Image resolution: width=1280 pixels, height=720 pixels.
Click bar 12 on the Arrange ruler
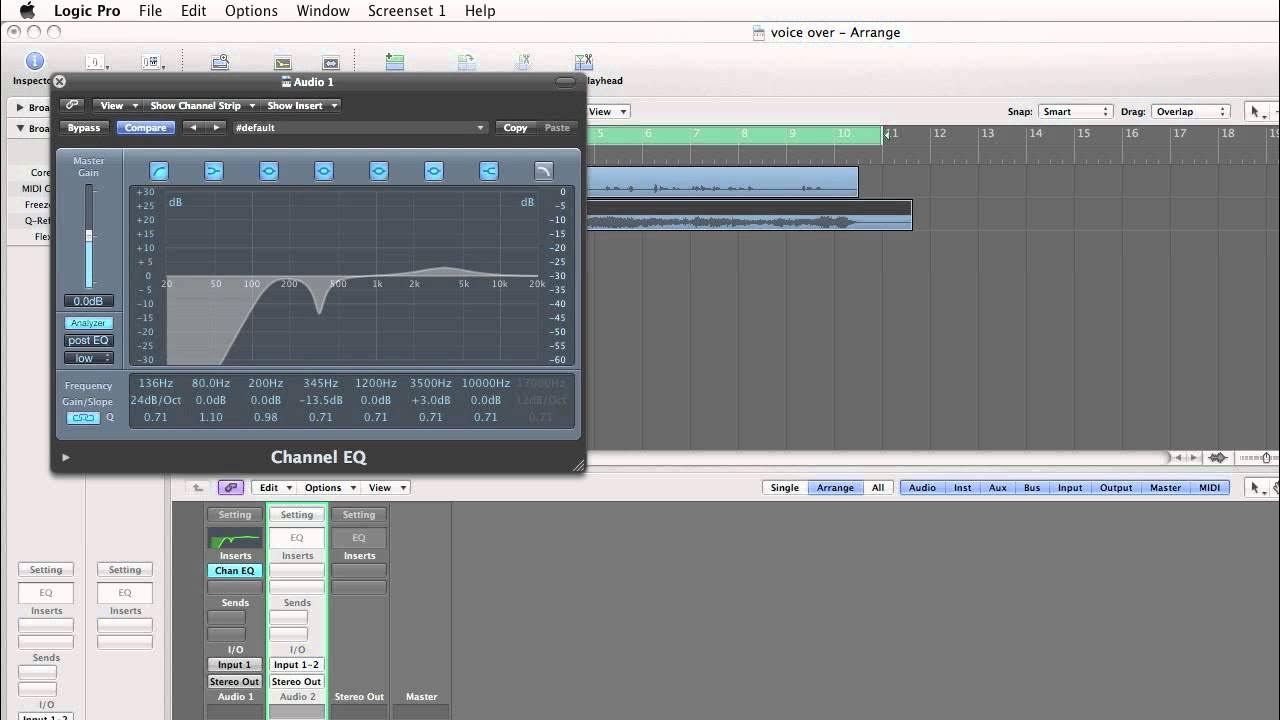[x=939, y=133]
